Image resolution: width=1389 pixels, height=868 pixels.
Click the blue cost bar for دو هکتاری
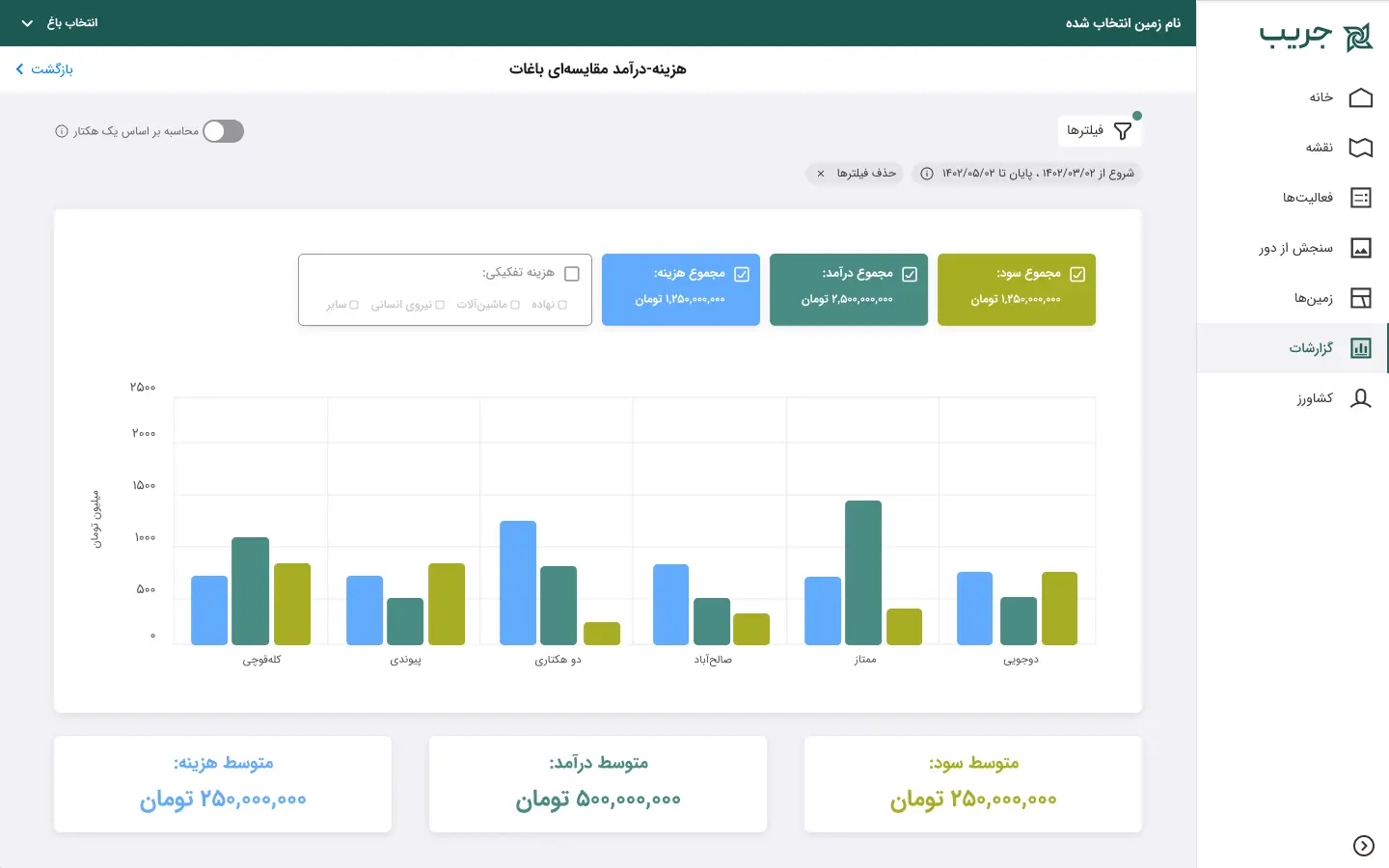(x=518, y=583)
